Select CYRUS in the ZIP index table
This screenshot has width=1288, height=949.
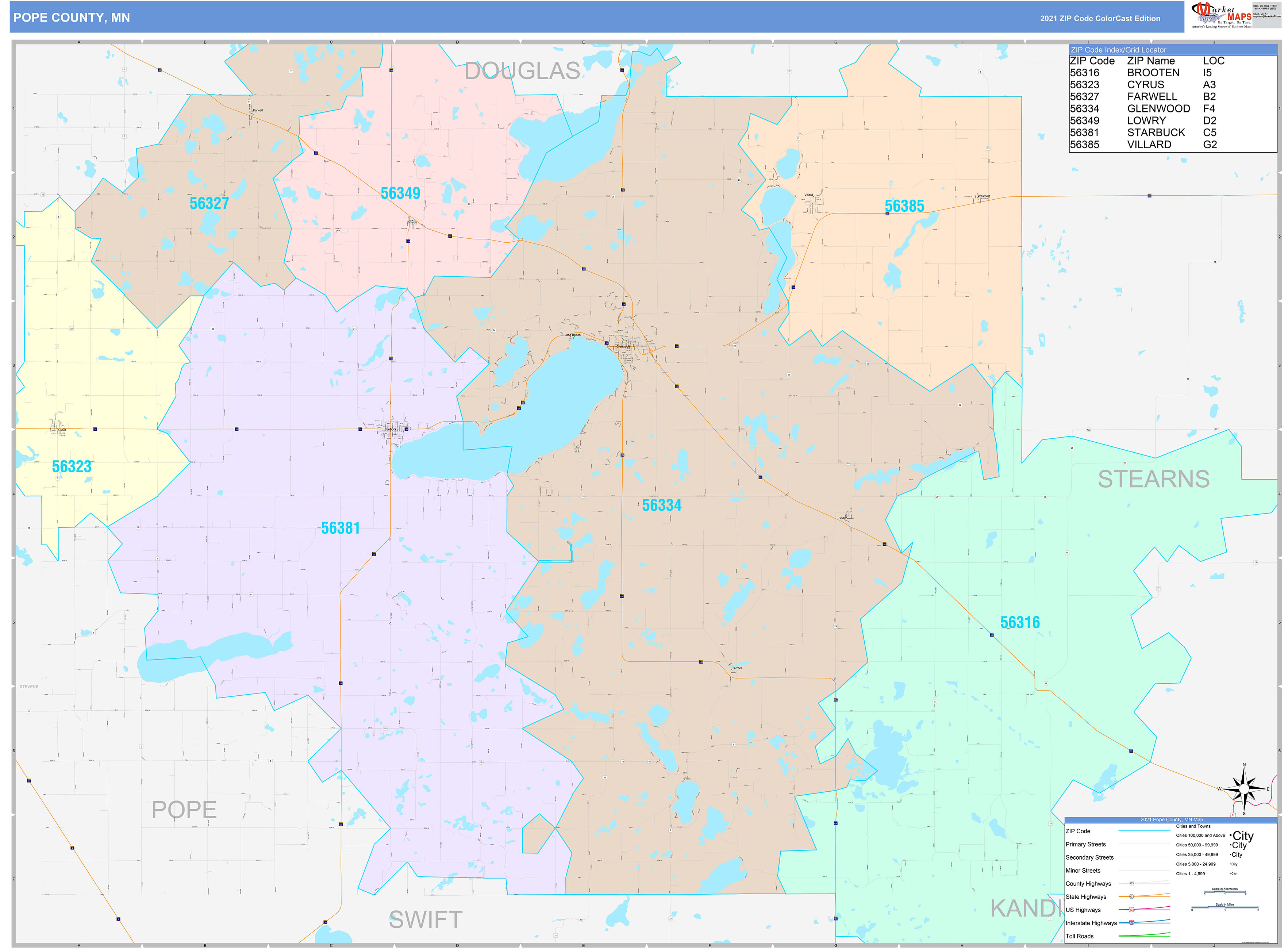point(1146,85)
